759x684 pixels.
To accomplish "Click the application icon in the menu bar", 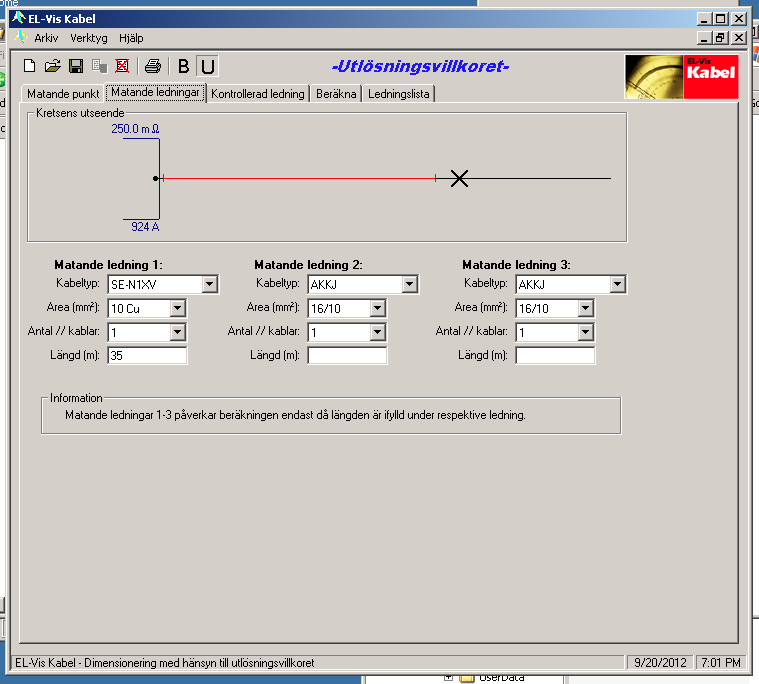I will [21, 37].
